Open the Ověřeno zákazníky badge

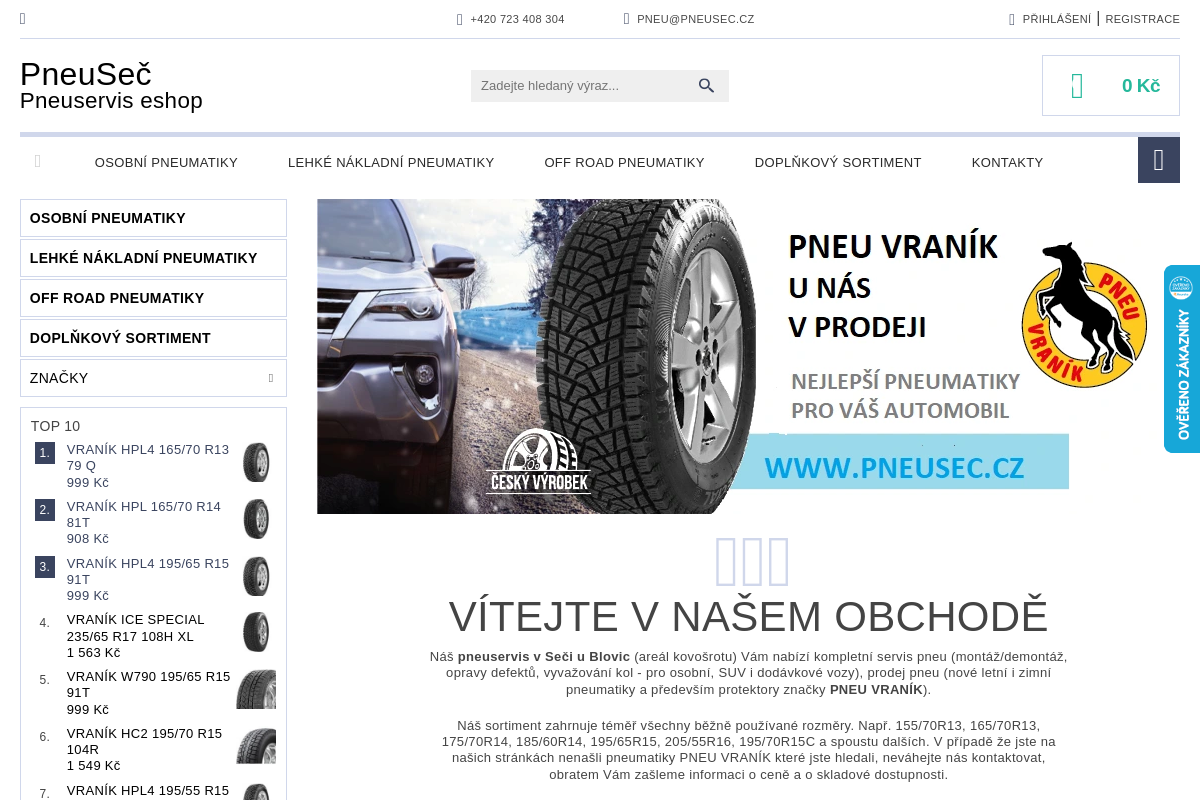pos(1182,359)
